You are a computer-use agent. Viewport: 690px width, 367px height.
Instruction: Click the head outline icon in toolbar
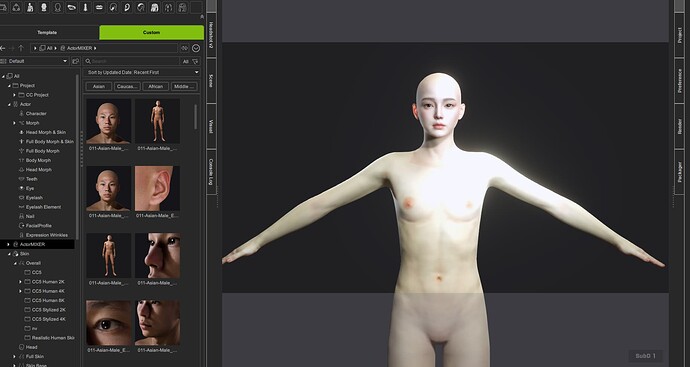58,7
